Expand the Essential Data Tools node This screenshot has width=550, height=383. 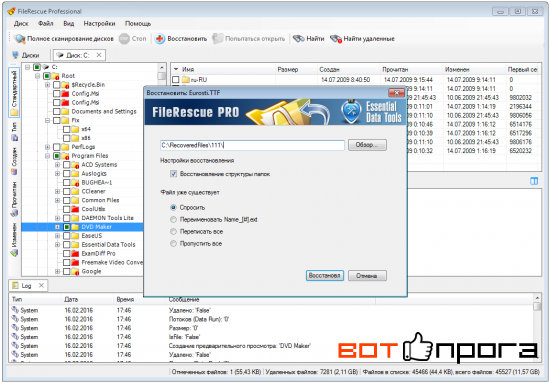point(57,245)
